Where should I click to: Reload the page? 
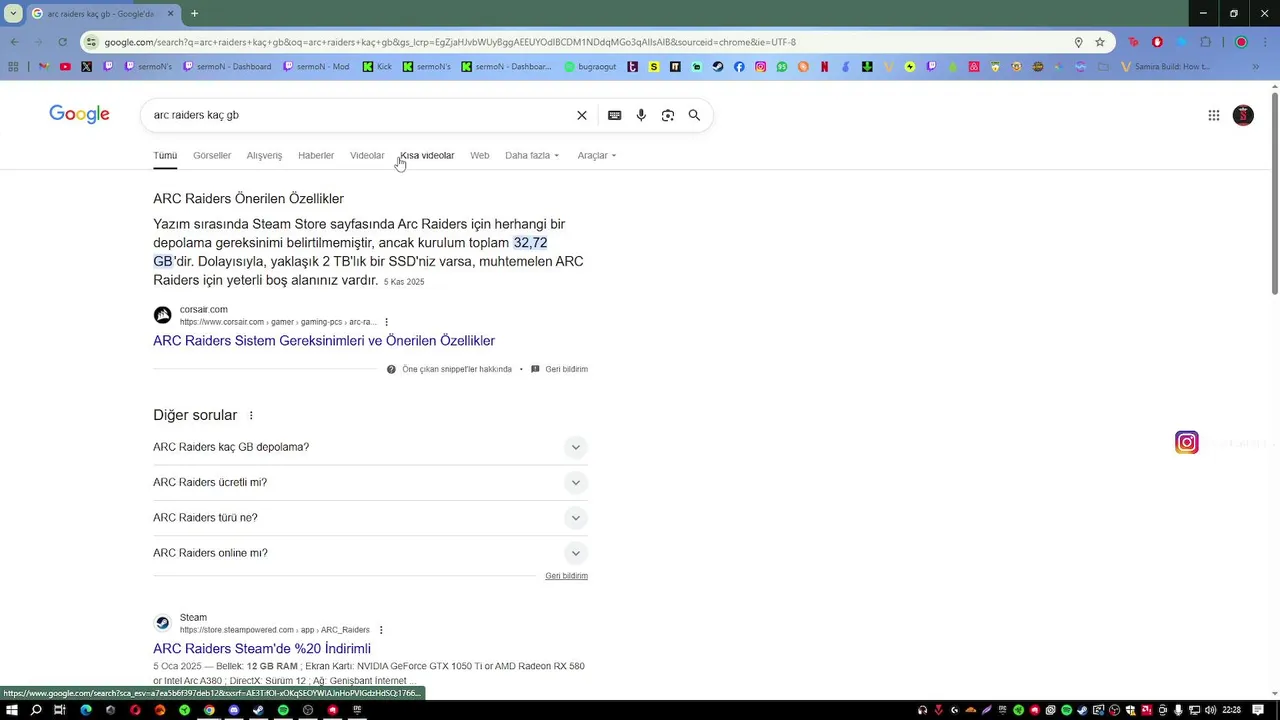pyautogui.click(x=62, y=42)
